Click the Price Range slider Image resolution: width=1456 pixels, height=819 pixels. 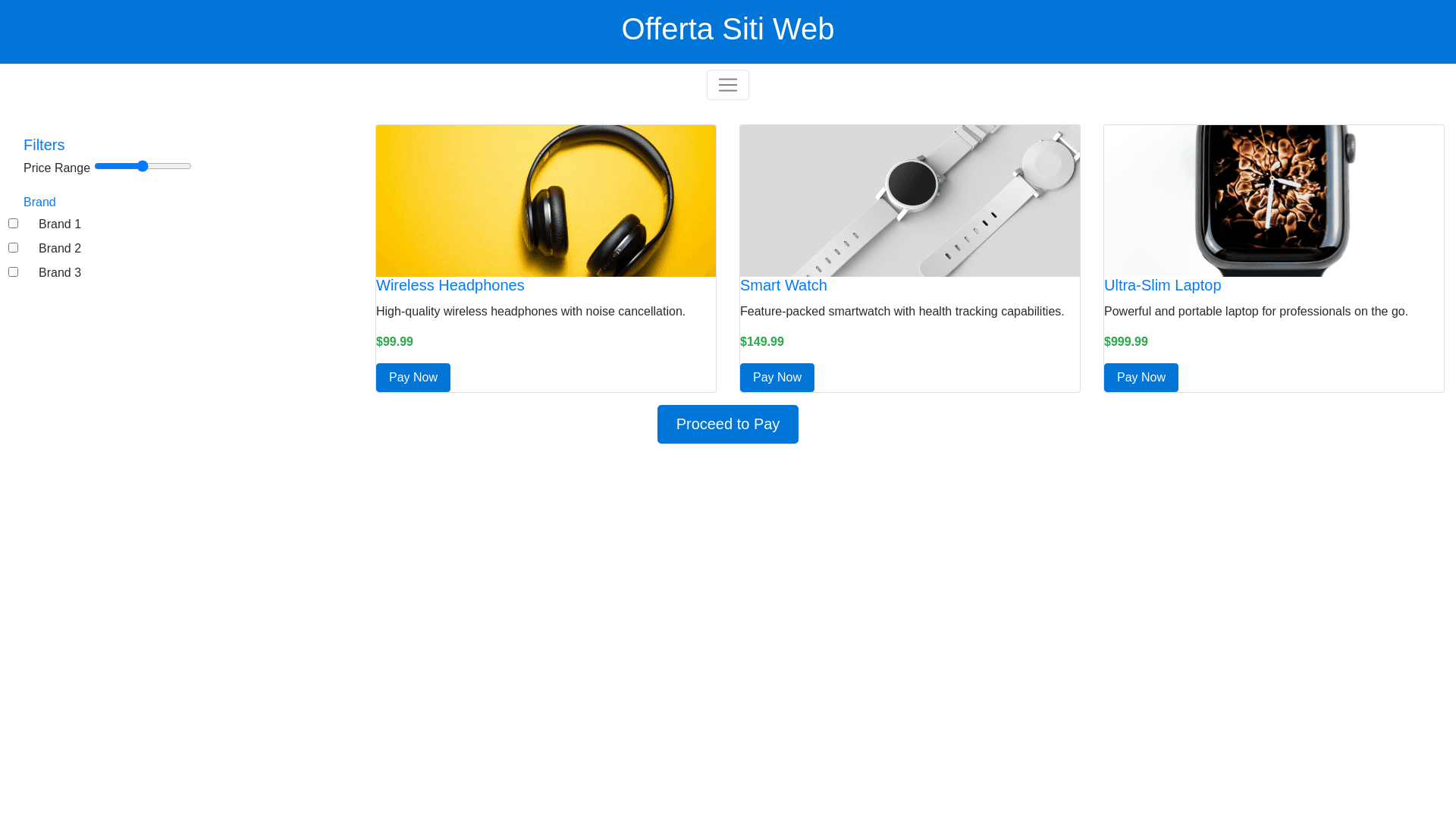pyautogui.click(x=143, y=166)
